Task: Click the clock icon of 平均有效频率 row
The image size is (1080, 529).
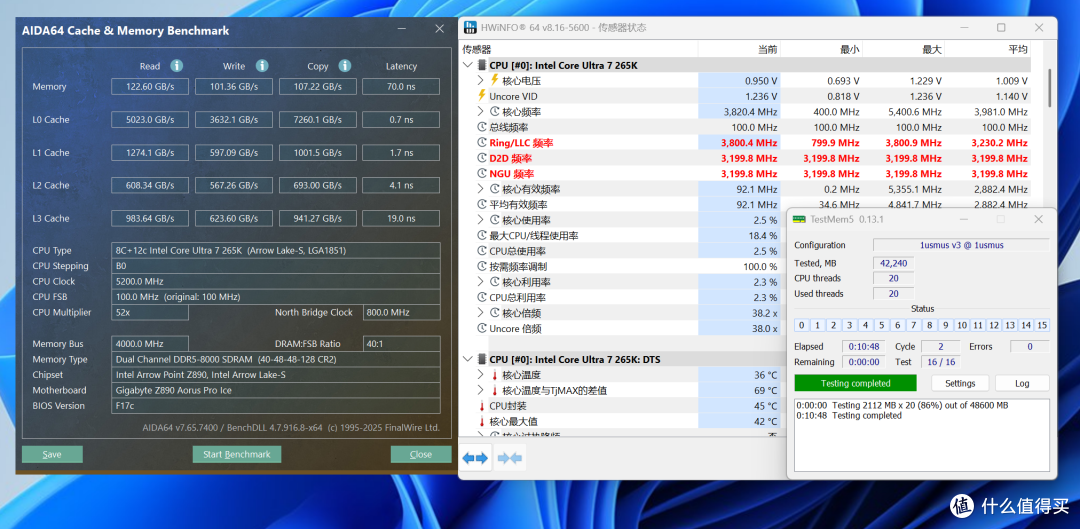Action: (x=482, y=205)
